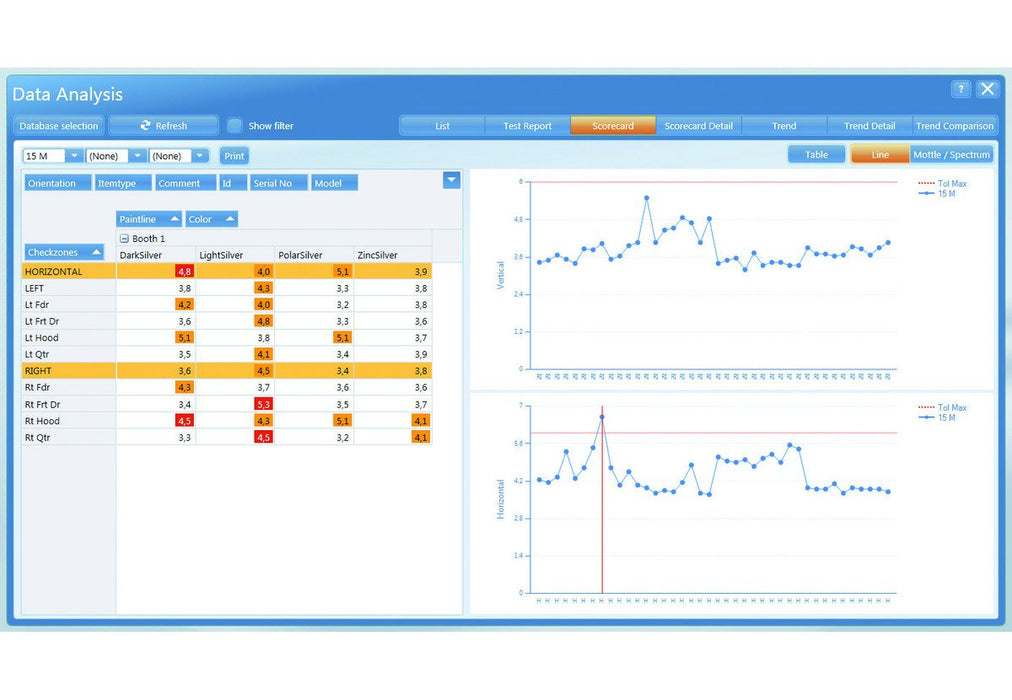Click the Checkzones sort arrow icon
Screen dimensions: 1012x700
click(96, 252)
